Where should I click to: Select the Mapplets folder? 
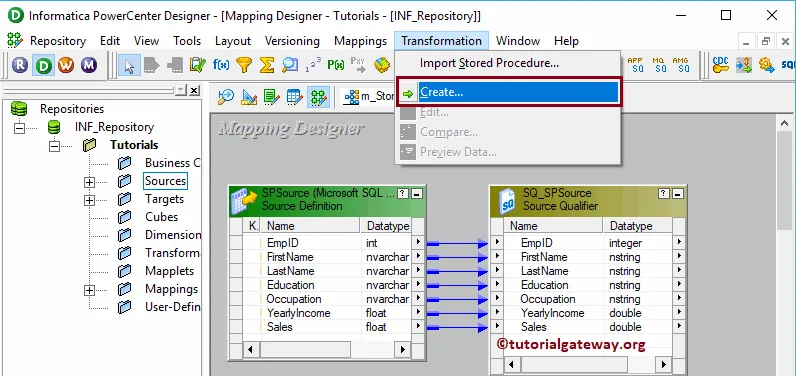pyautogui.click(x=170, y=271)
